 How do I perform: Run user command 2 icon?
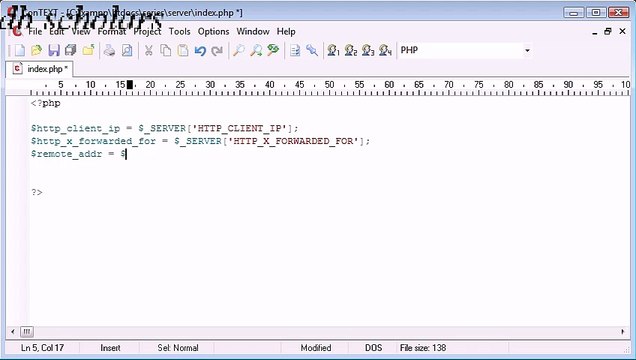[x=350, y=50]
